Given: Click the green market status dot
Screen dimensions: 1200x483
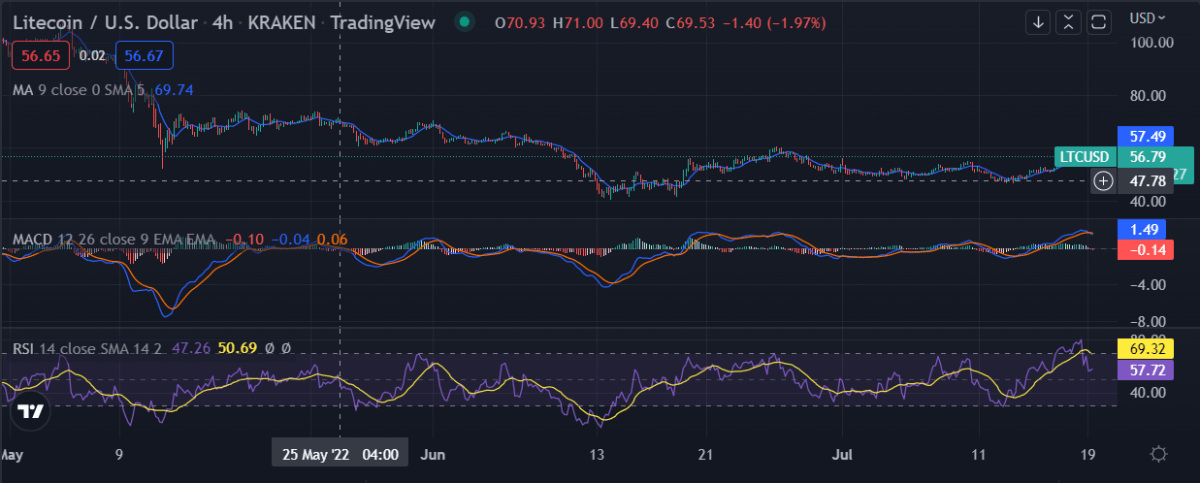Looking at the screenshot, I should coord(463,20).
